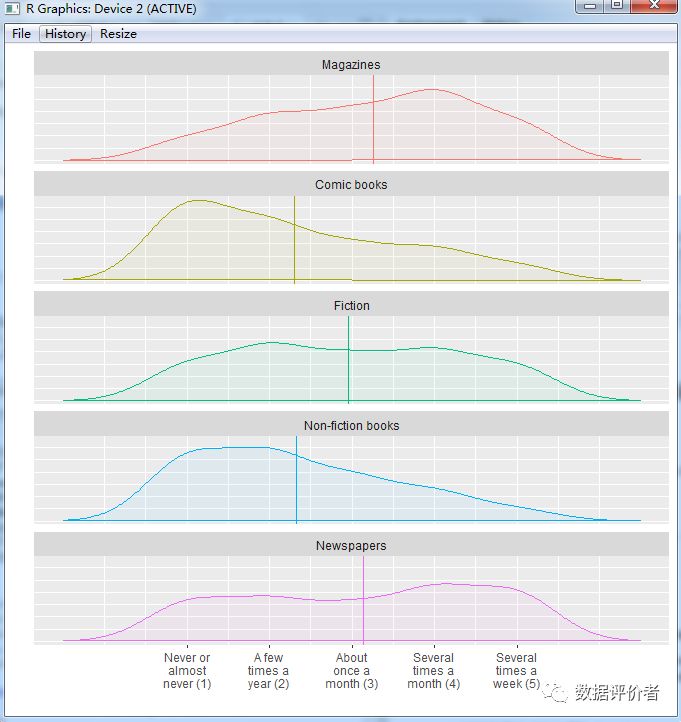Select the Non-fiction books panel header
This screenshot has height=722, width=681.
[351, 425]
